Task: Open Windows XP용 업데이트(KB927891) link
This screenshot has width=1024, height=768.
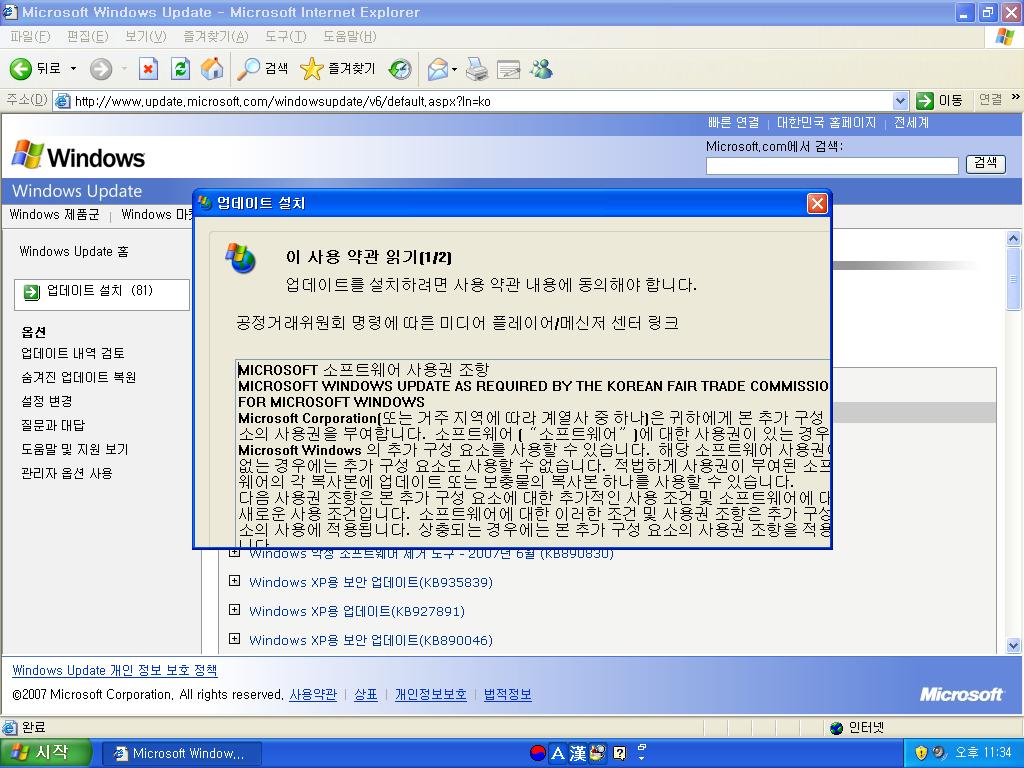Action: tap(357, 611)
